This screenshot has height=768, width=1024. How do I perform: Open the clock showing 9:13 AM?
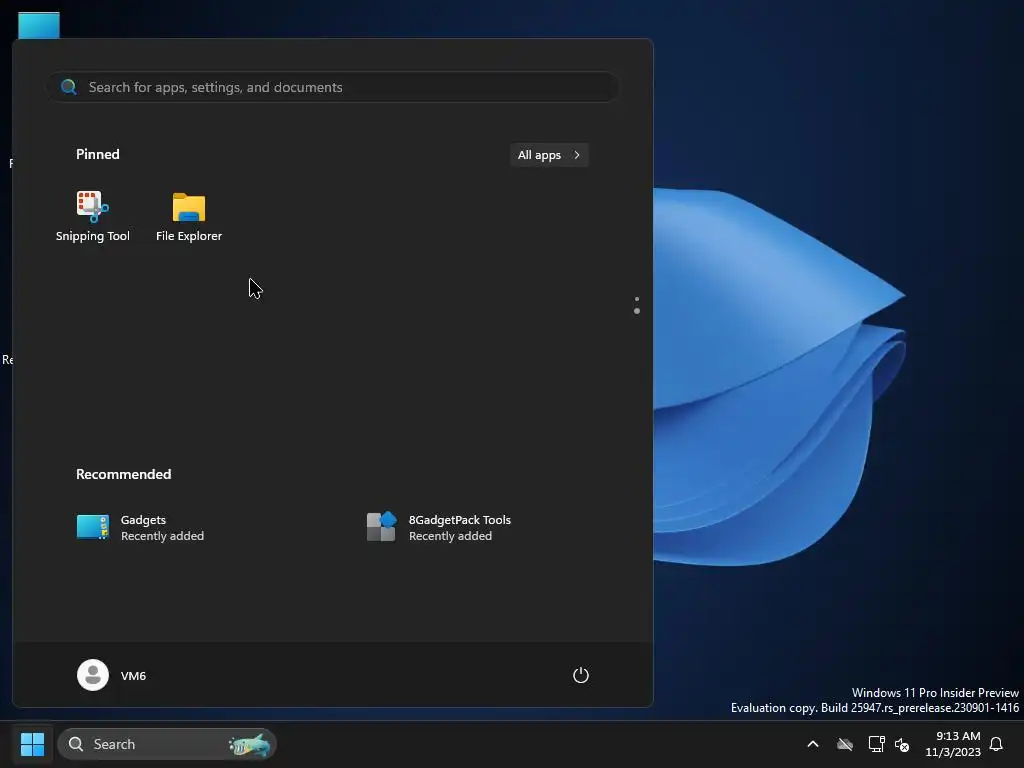[x=953, y=744]
